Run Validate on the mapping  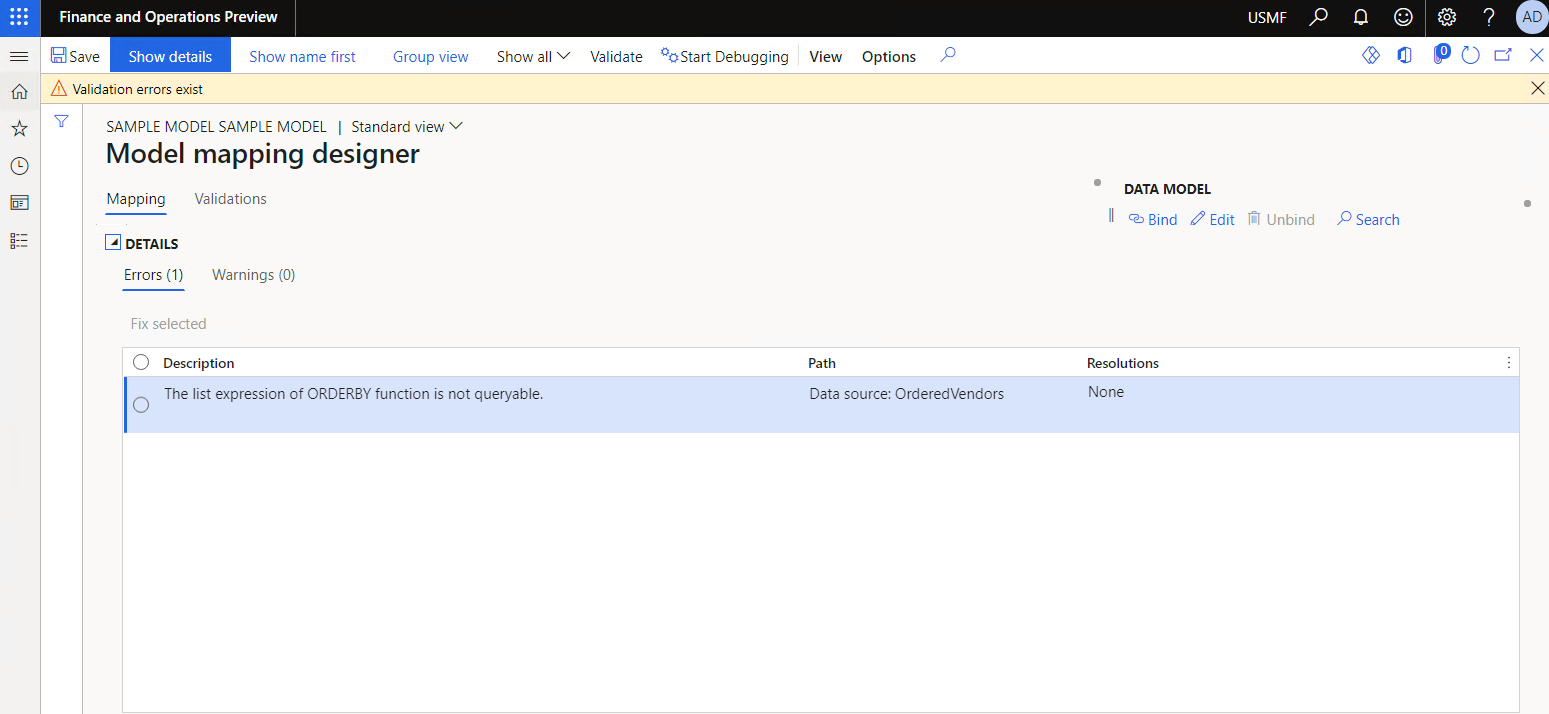(616, 56)
